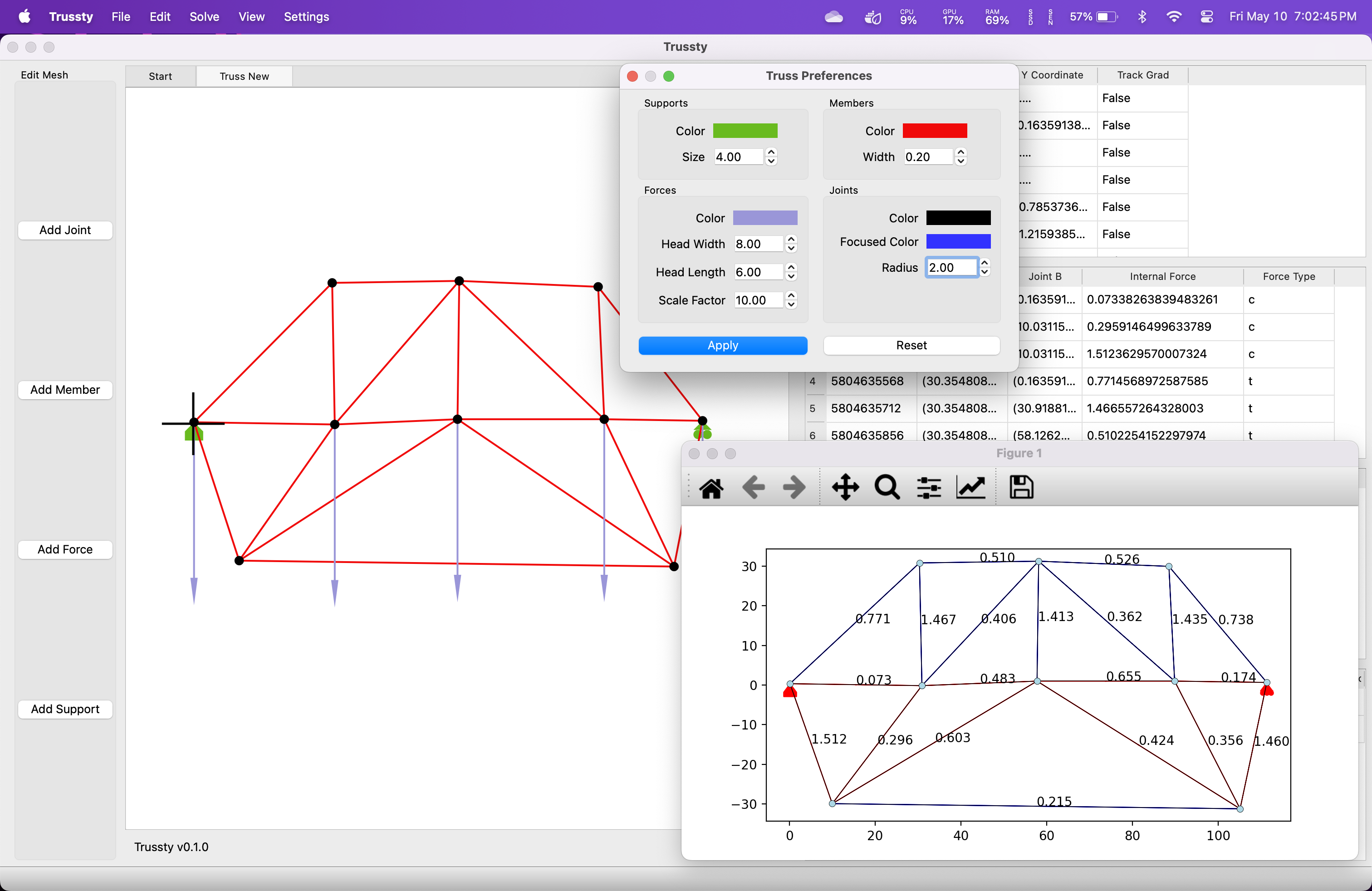Open the Solve menu
This screenshot has height=891, width=1372.
coord(204,17)
